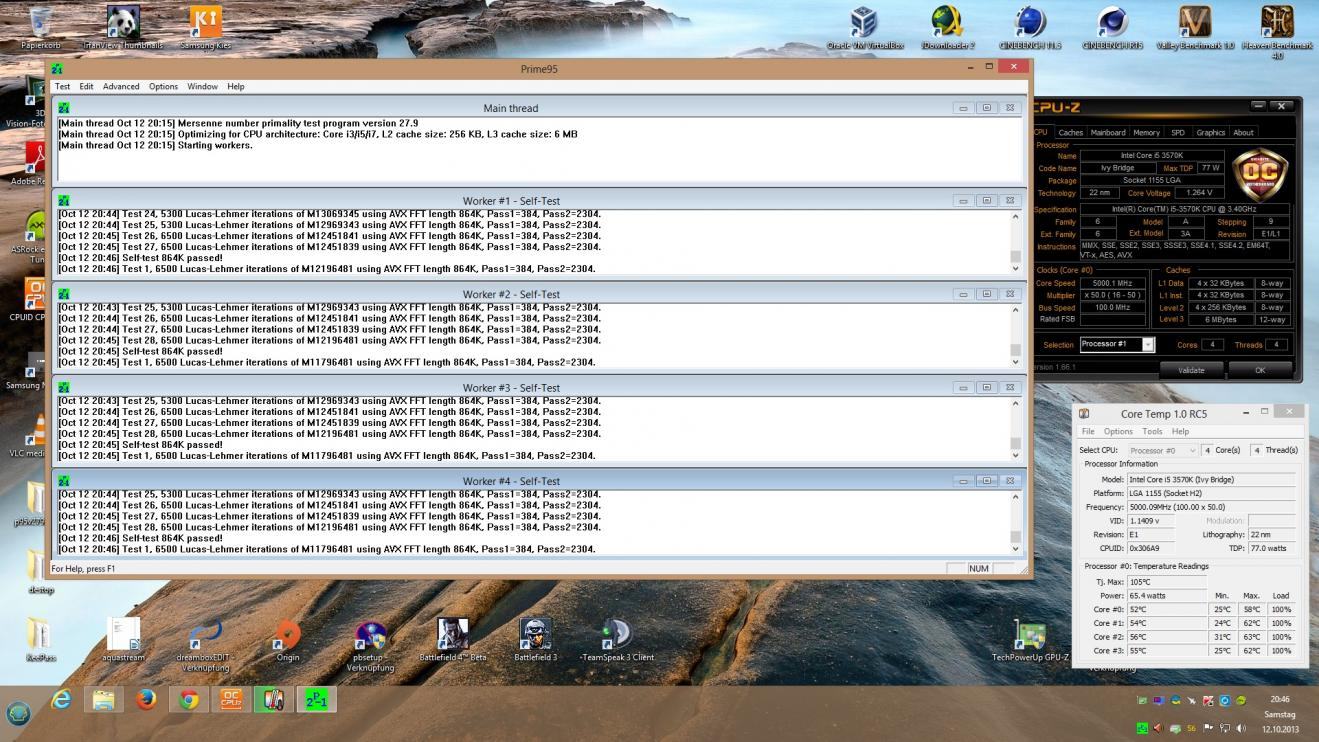Open the Papierkorb recycle bin icon
1319x742 pixels.
coord(41,26)
